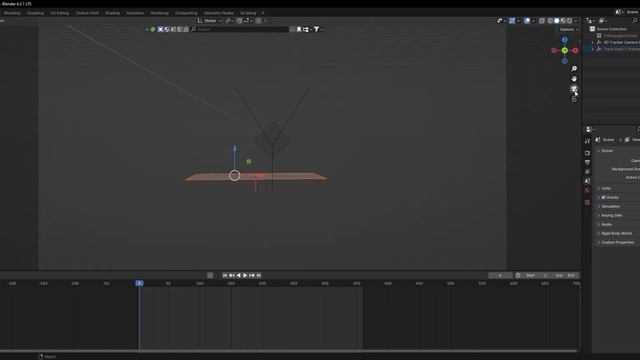640x360 pixels.
Task: Click the blue current frame marker
Action: click(x=139, y=283)
